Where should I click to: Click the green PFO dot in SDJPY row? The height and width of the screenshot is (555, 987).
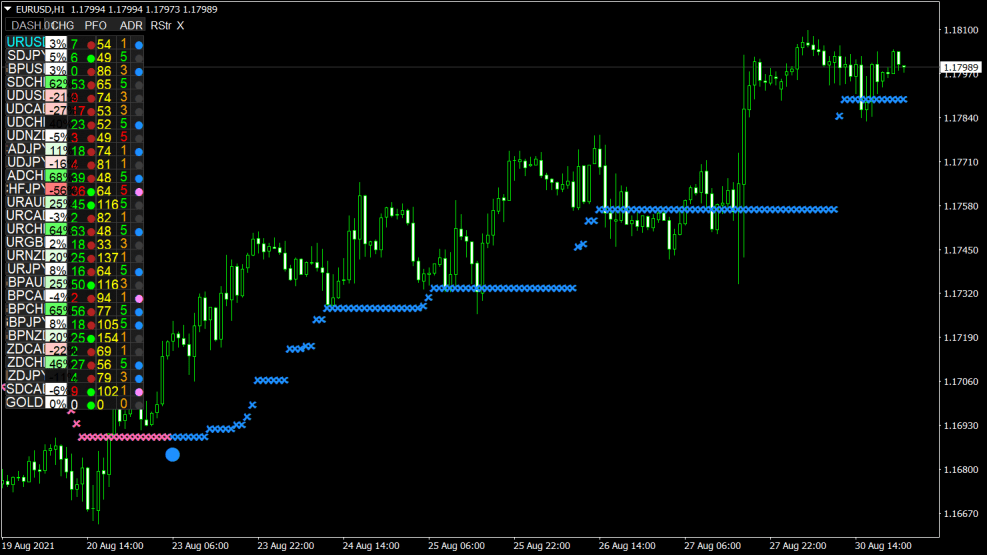pos(91,59)
